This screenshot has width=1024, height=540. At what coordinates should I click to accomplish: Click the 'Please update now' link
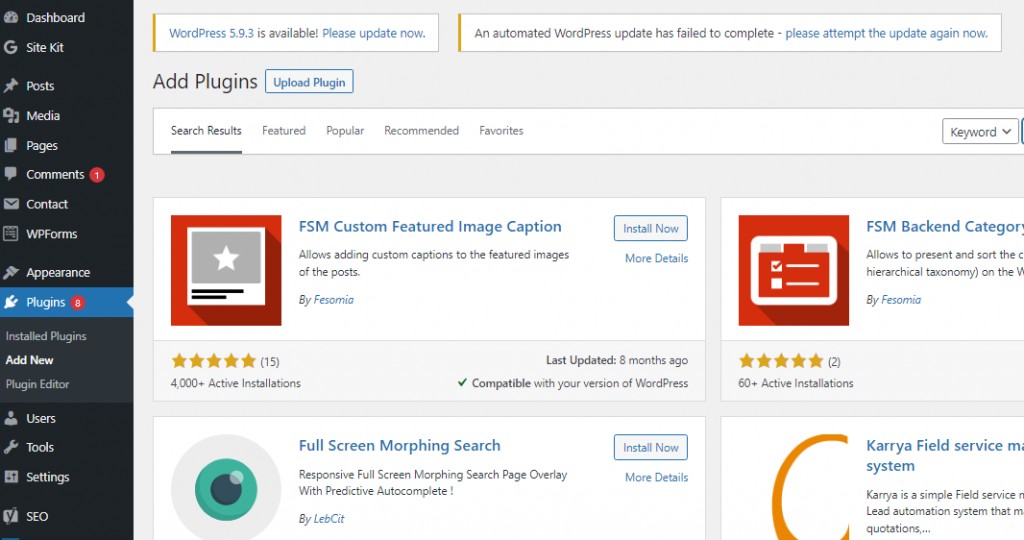373,33
